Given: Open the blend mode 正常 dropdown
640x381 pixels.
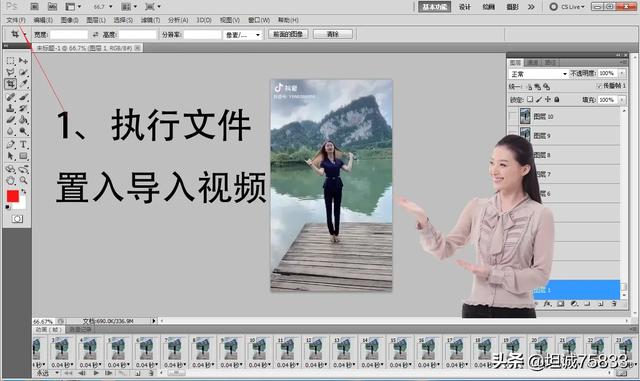Looking at the screenshot, I should point(538,74).
